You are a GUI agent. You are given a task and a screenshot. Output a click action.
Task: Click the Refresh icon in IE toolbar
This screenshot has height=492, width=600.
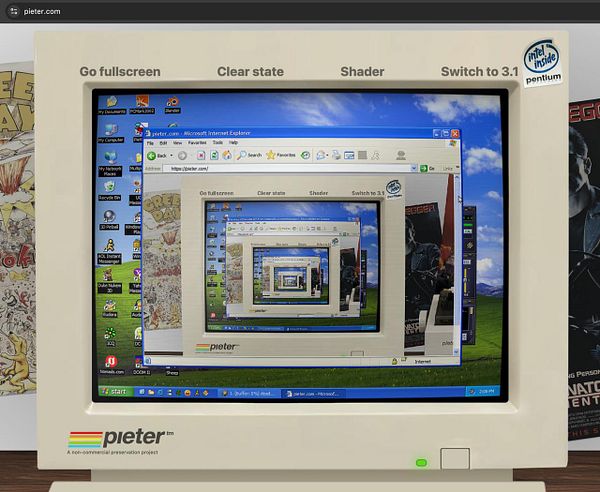tap(214, 155)
